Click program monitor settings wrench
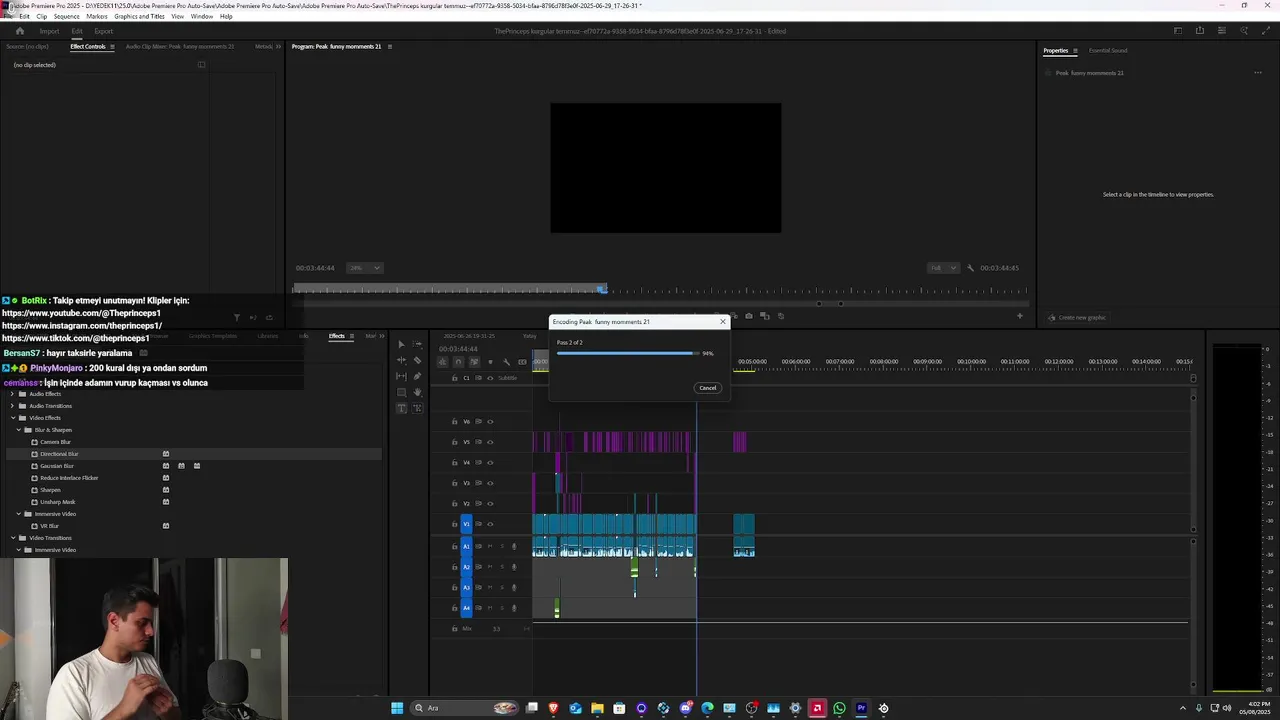Screen dimensions: 1280x720 [x=970, y=268]
